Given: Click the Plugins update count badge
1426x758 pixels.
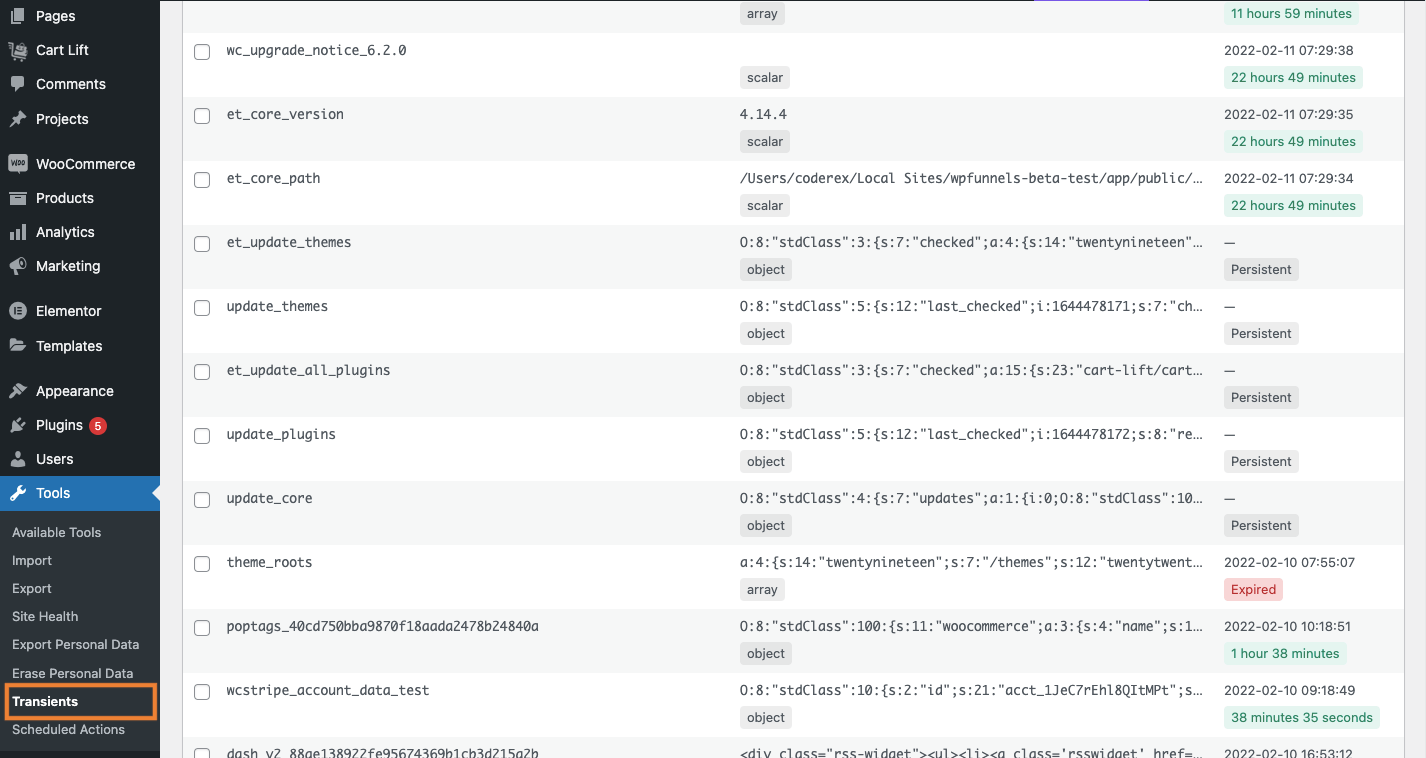Looking at the screenshot, I should [x=98, y=426].
